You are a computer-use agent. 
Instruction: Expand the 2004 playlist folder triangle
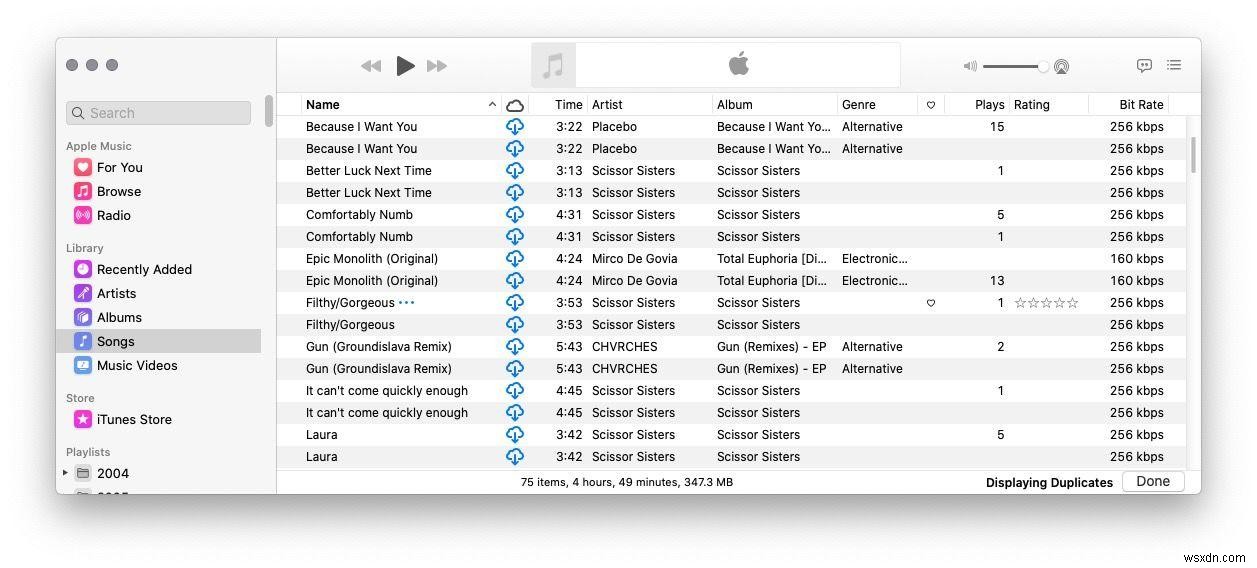coord(65,473)
